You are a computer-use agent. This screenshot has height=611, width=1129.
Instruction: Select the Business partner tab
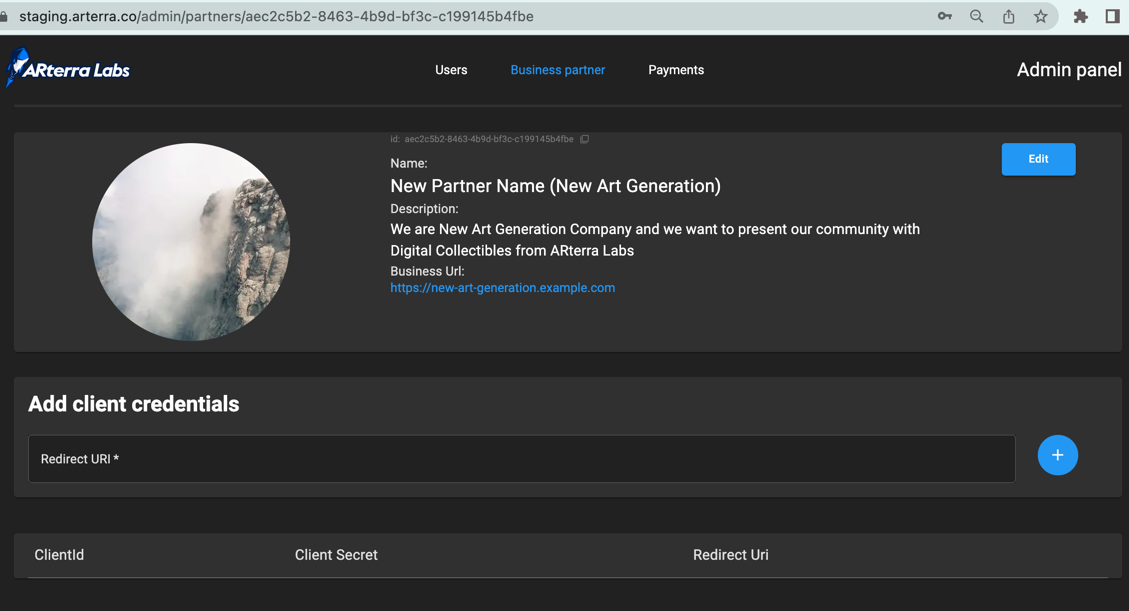pyautogui.click(x=557, y=70)
